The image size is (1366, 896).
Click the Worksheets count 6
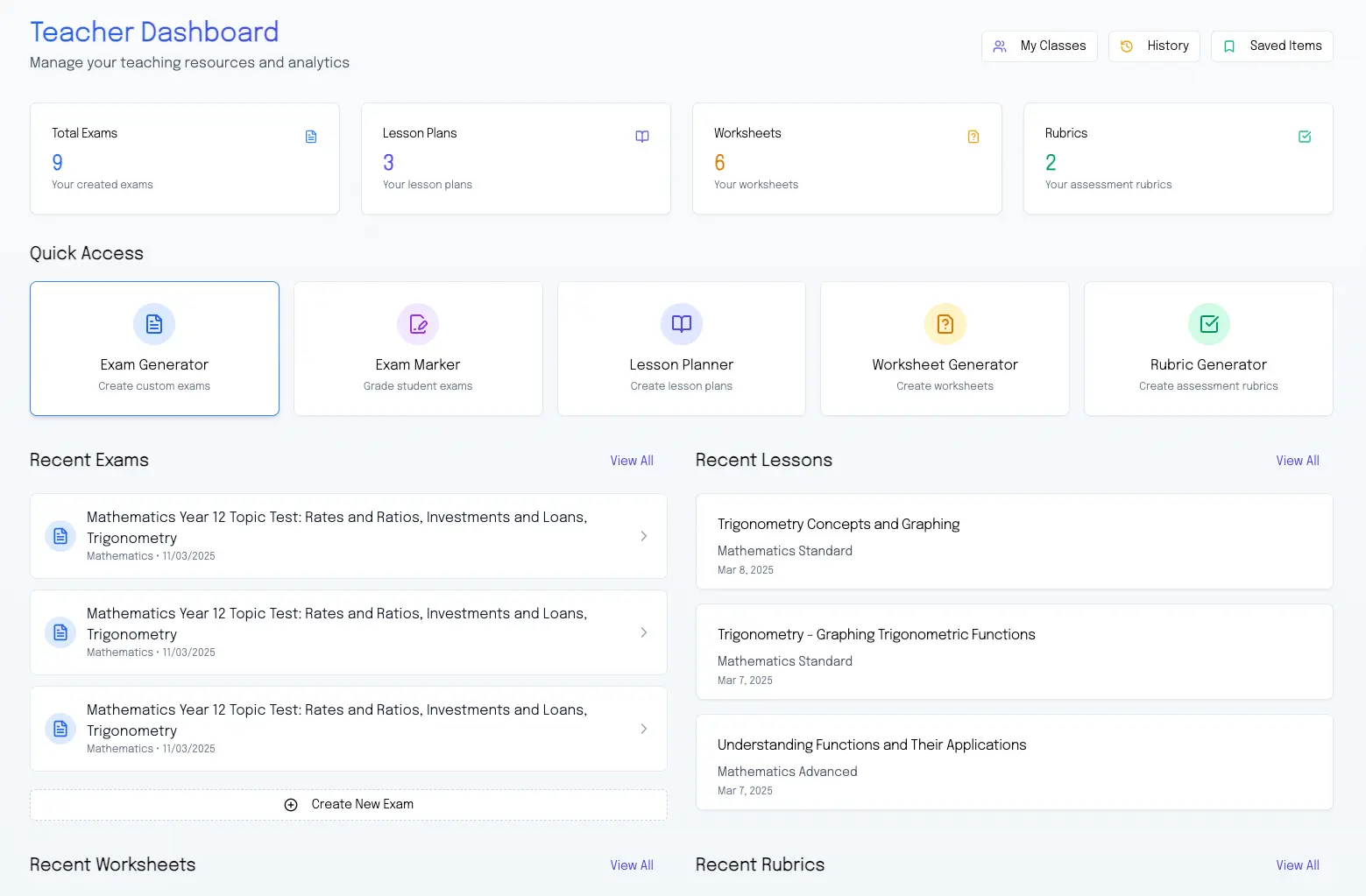pyautogui.click(x=720, y=162)
